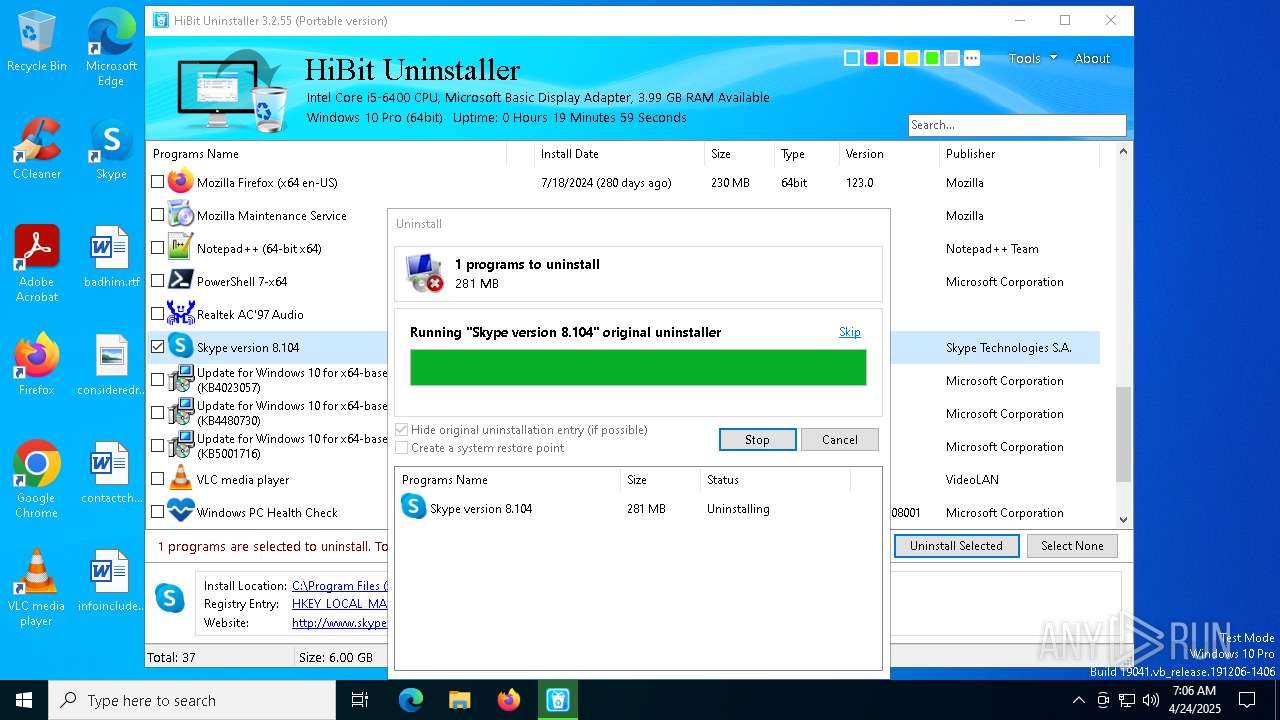Open more color themes ellipsis button

click(971, 58)
